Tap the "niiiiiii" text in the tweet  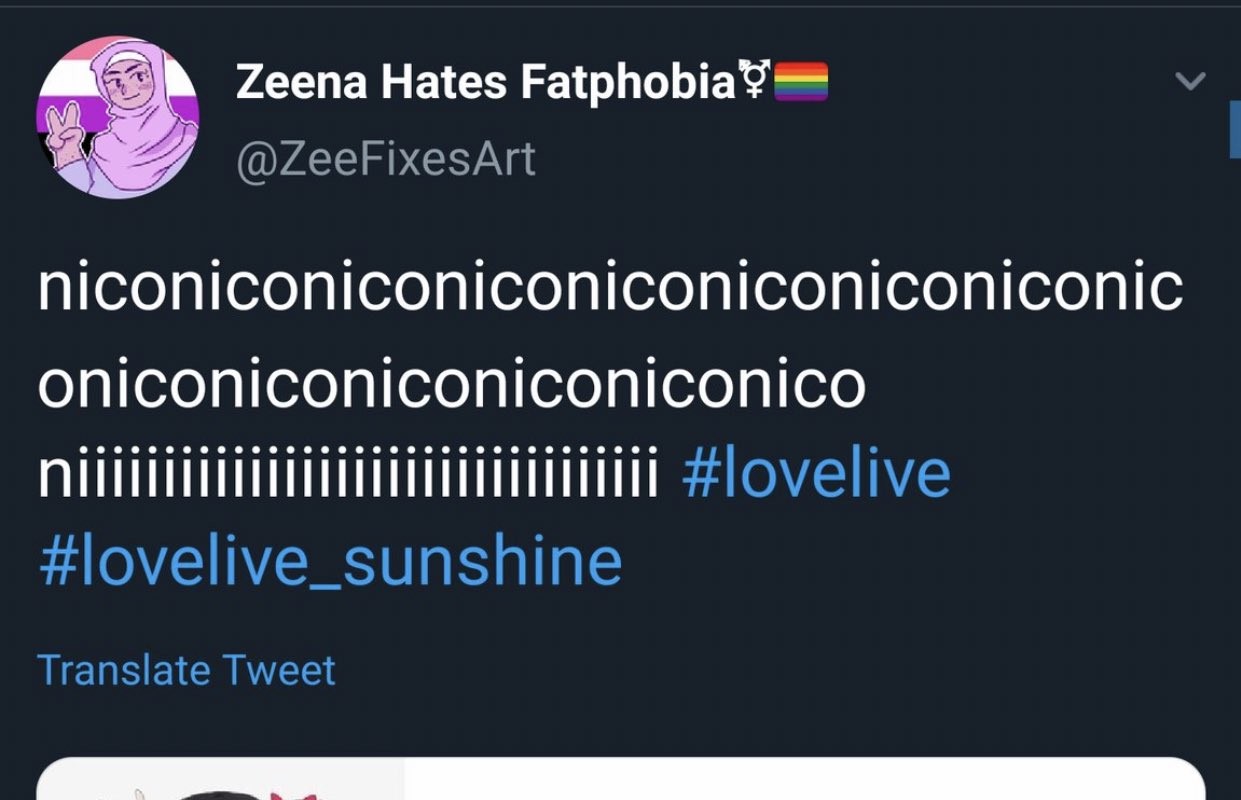(348, 474)
